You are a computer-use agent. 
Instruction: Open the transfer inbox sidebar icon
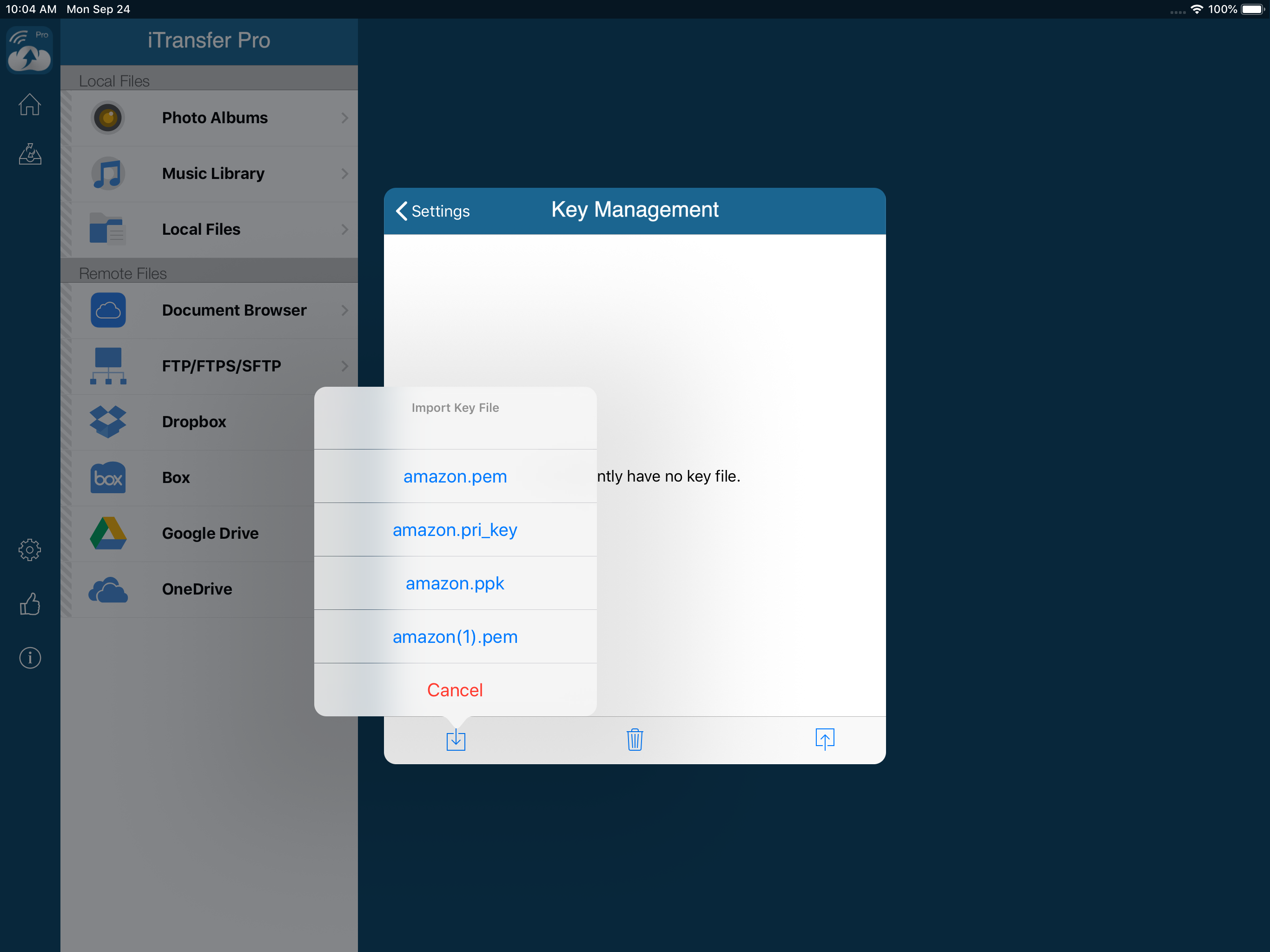30,154
